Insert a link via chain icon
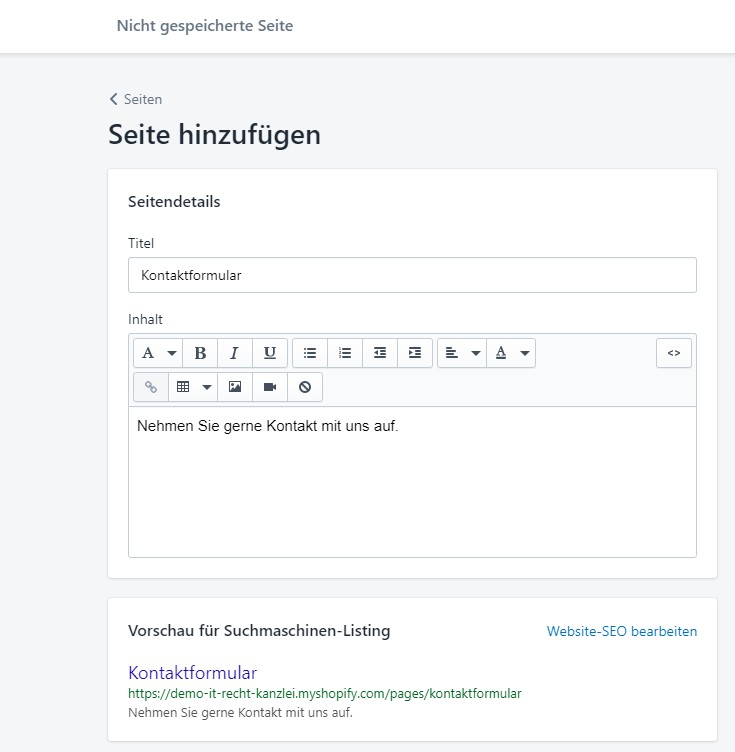The height and width of the screenshot is (752, 735). [151, 387]
